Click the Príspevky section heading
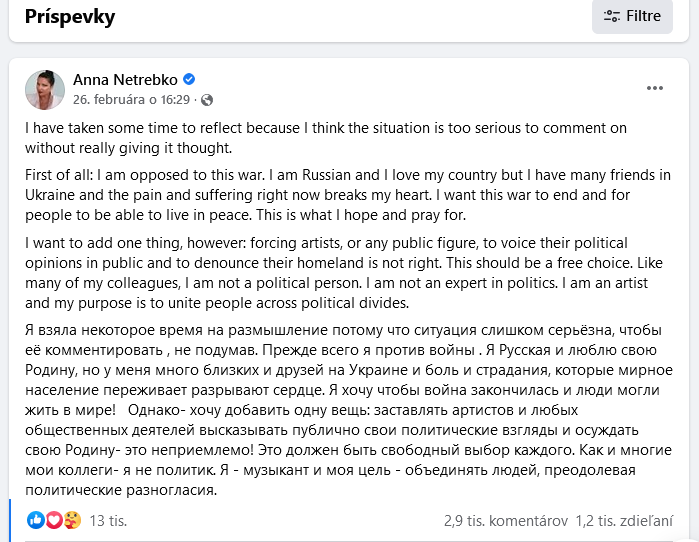This screenshot has width=699, height=542. pos(70,17)
